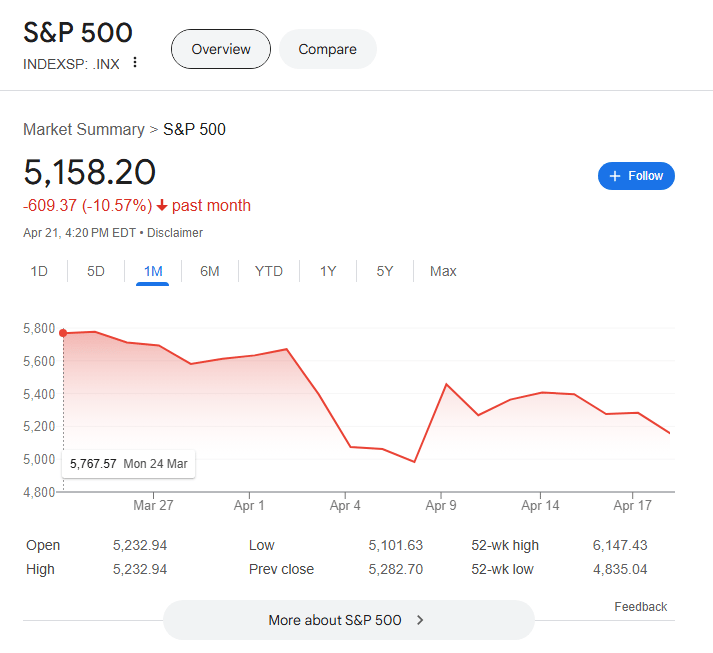This screenshot has height=653, width=713.
Task: Select the Overview tab
Action: point(221,49)
